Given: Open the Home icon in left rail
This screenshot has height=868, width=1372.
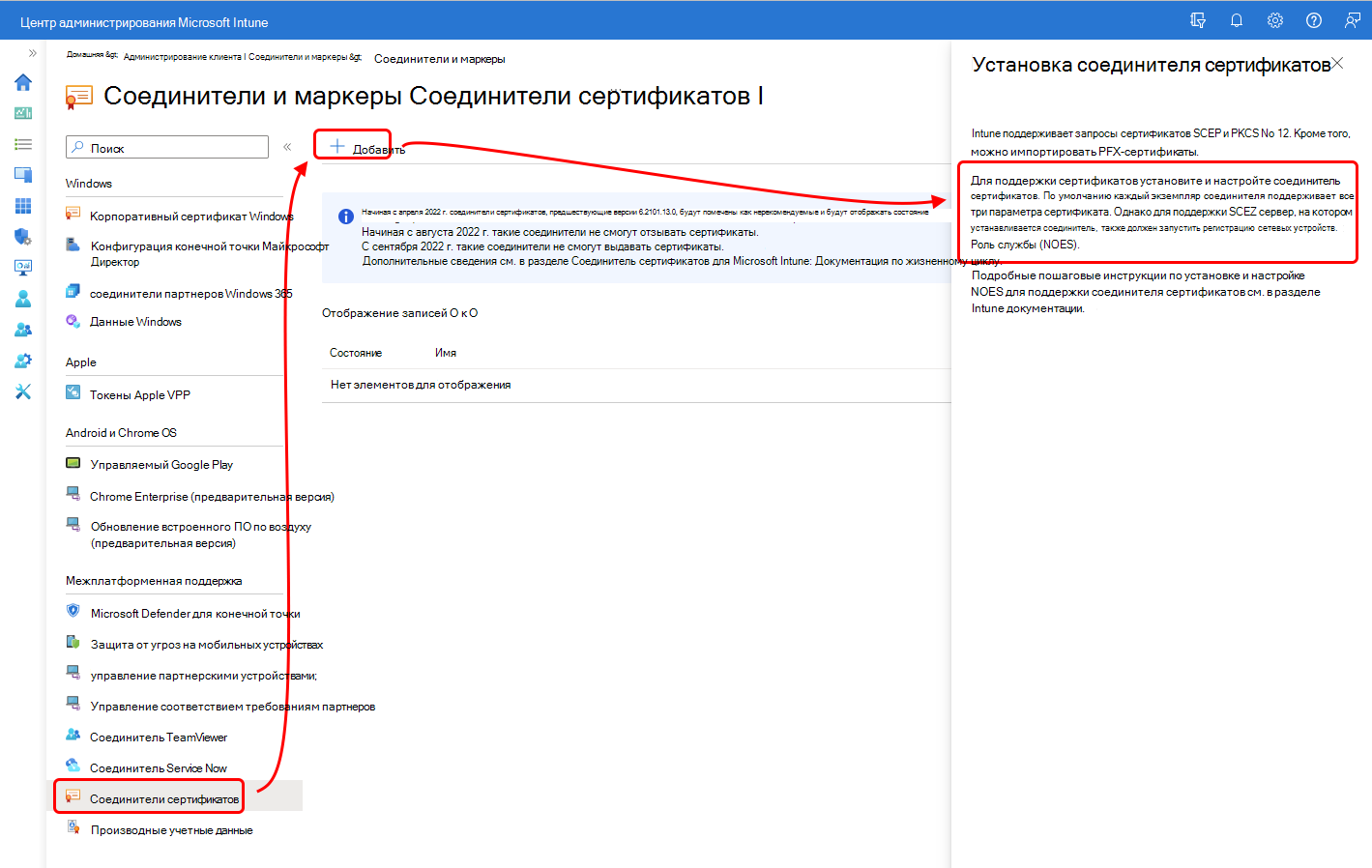Looking at the screenshot, I should (x=23, y=82).
